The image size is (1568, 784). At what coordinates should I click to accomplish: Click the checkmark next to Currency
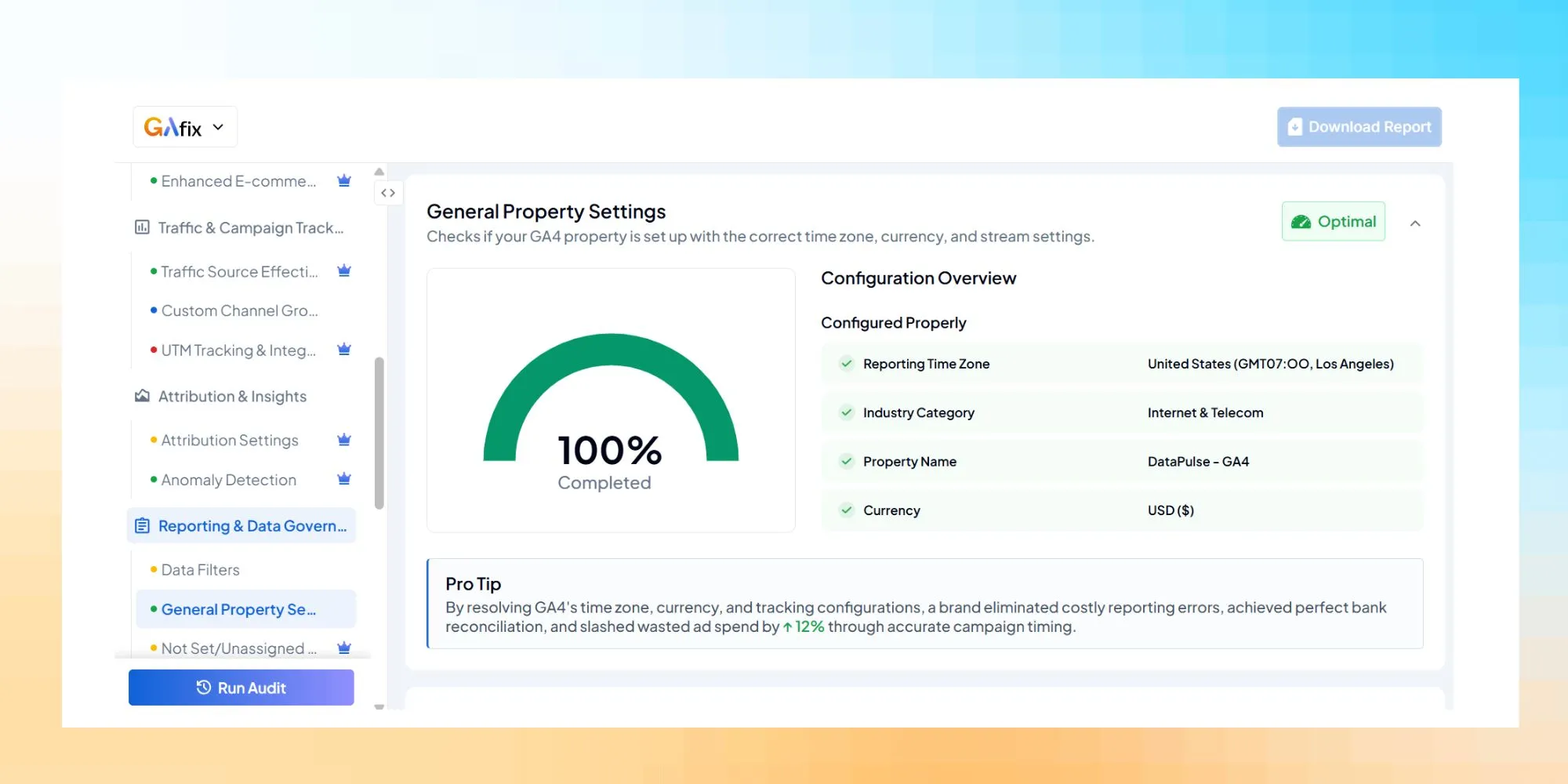pos(847,510)
